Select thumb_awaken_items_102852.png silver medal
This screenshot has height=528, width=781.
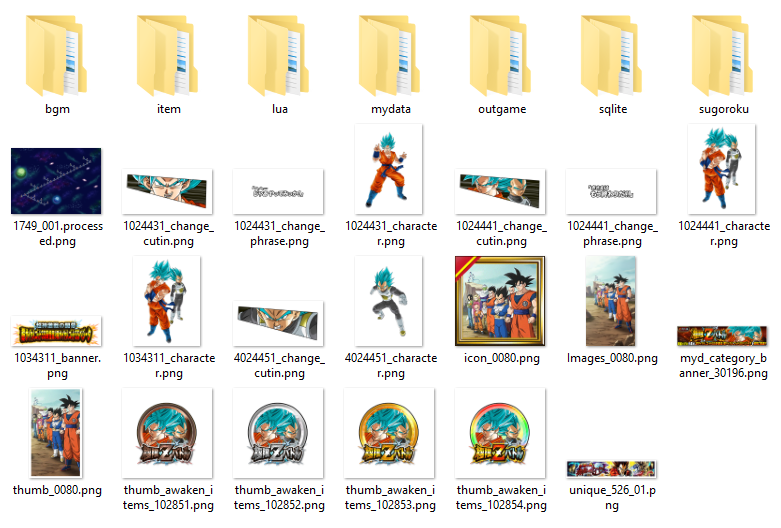[x=278, y=433]
